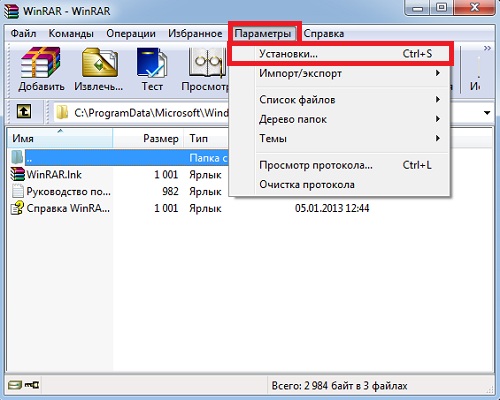This screenshot has height=400, width=500.
Task: Minimize the WinRAR window
Action: (x=417, y=8)
